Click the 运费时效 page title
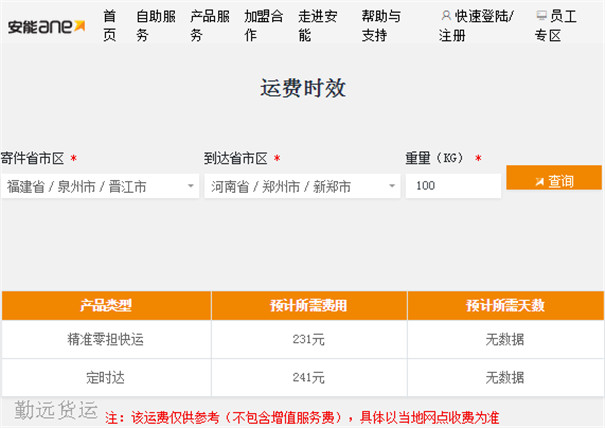The image size is (605, 428). (303, 88)
